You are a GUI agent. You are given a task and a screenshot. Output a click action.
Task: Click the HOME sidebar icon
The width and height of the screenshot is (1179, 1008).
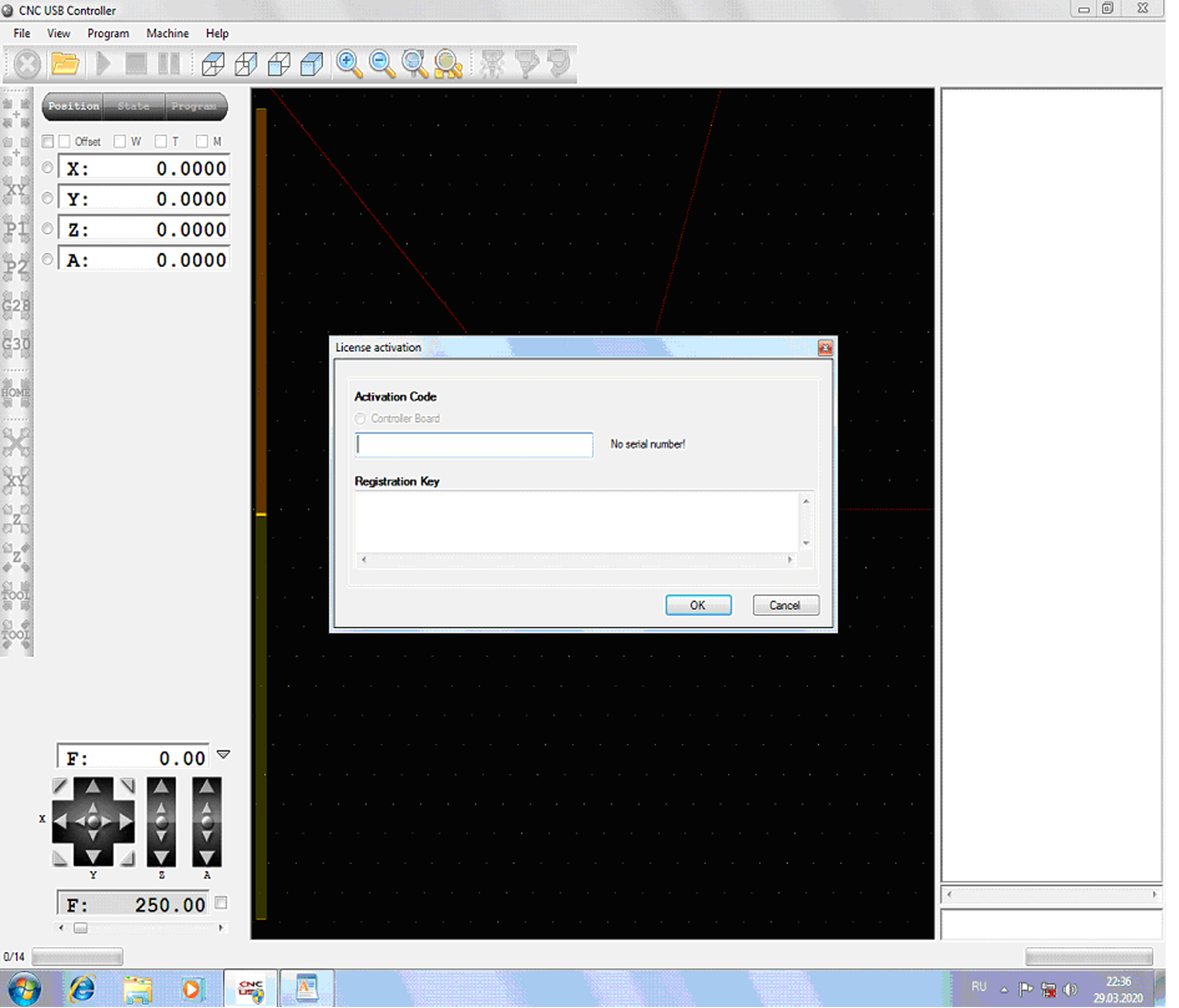[16, 393]
